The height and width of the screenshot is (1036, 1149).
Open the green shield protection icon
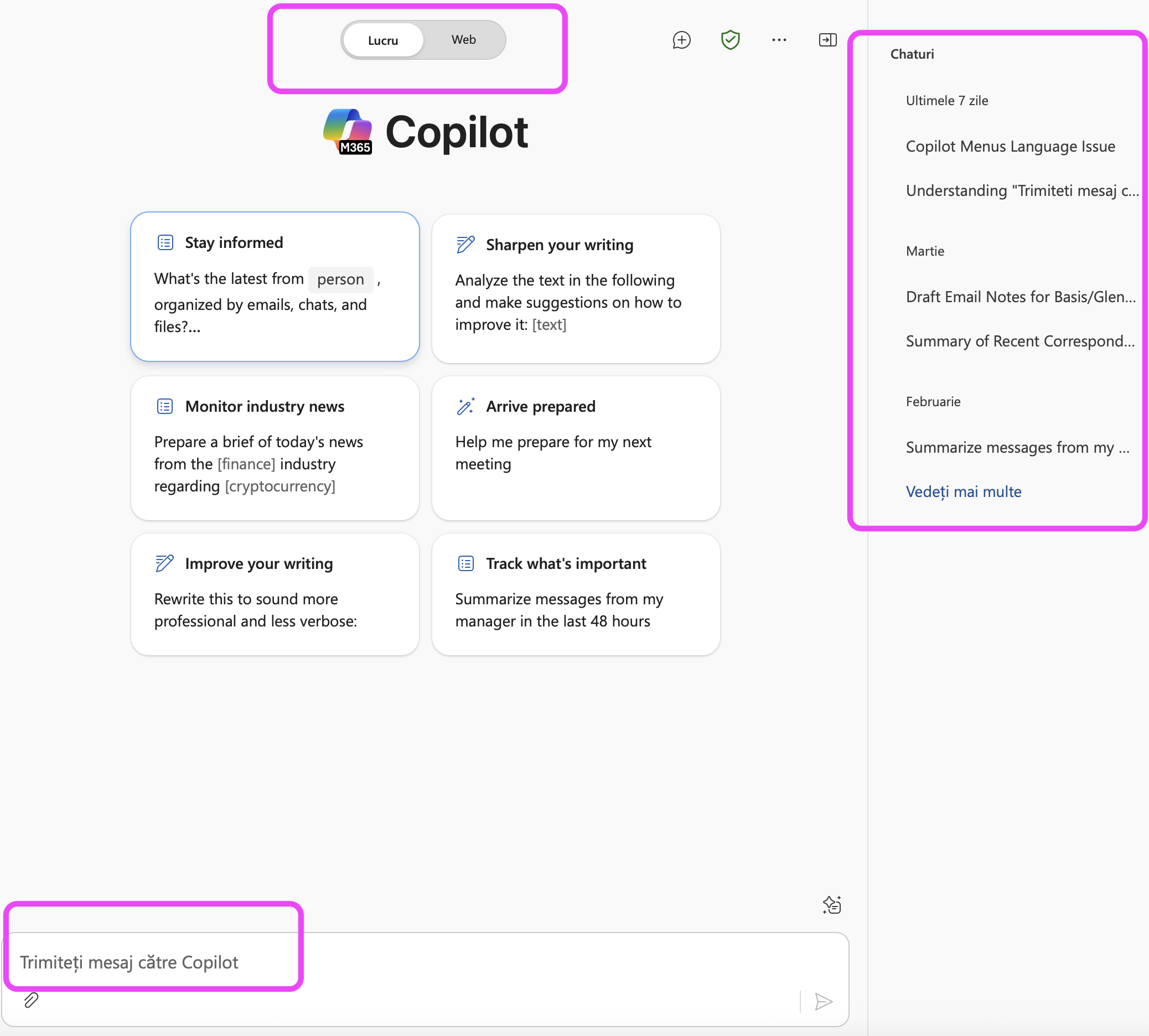[730, 40]
